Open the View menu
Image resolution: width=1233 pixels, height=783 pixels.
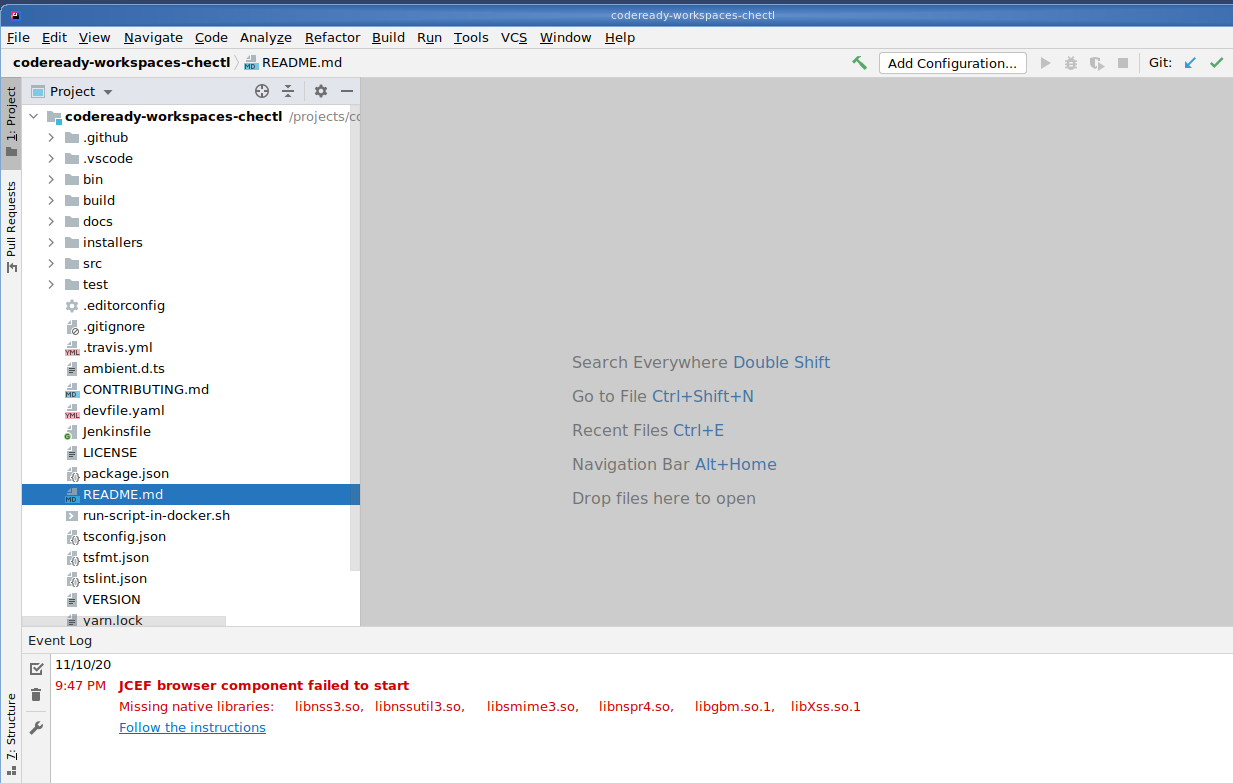pyautogui.click(x=94, y=37)
